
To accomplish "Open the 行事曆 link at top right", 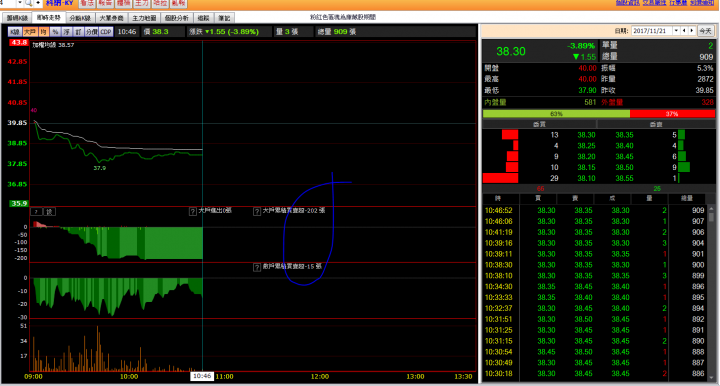I will click(x=678, y=3).
